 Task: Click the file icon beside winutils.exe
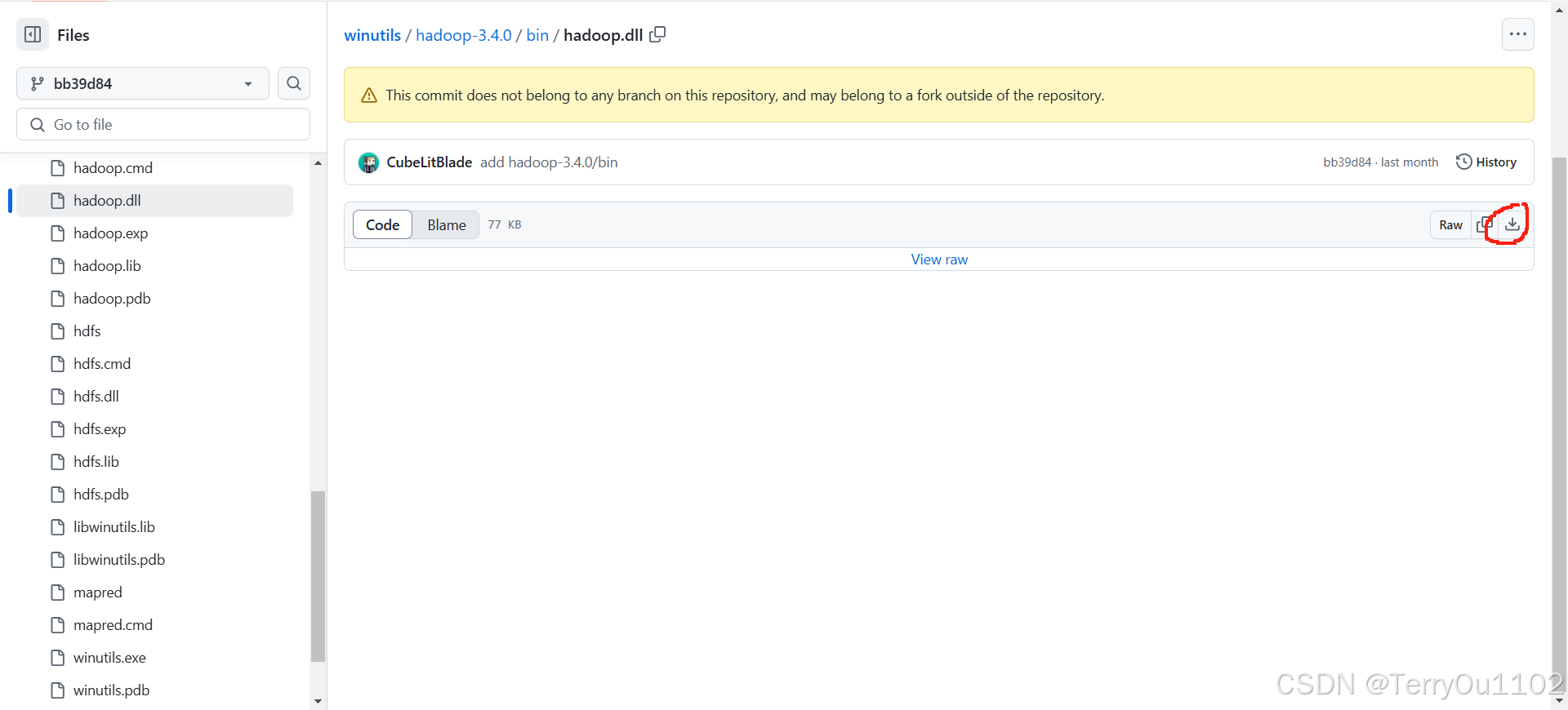pos(57,658)
